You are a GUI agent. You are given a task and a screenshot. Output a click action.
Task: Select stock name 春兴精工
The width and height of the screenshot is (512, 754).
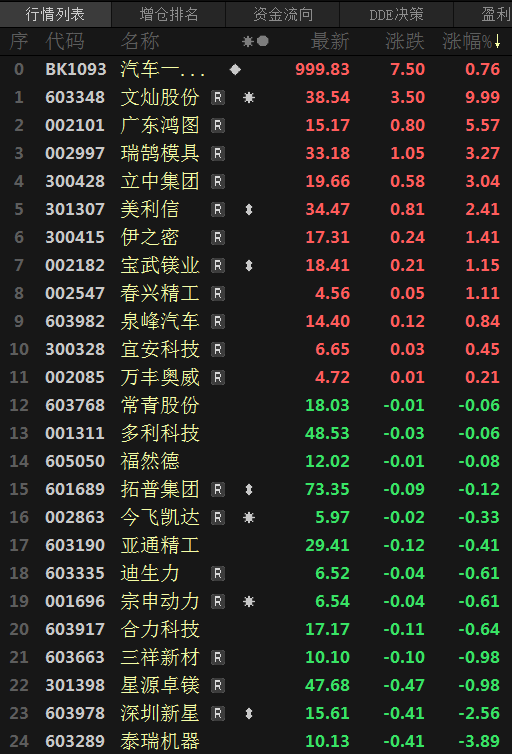(160, 293)
